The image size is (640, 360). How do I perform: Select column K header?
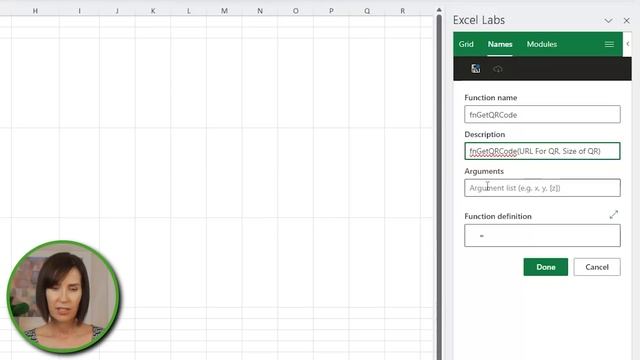click(x=153, y=11)
